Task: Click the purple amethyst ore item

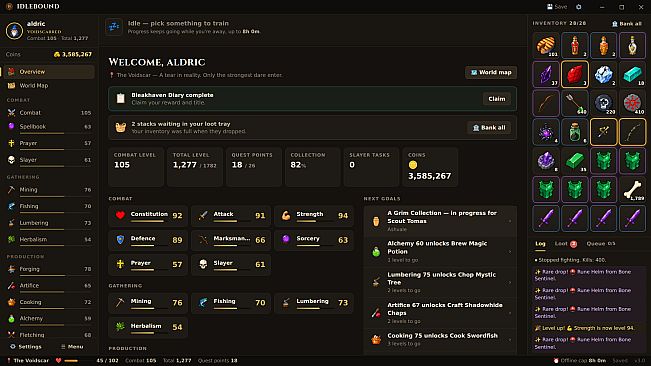Action: click(546, 161)
